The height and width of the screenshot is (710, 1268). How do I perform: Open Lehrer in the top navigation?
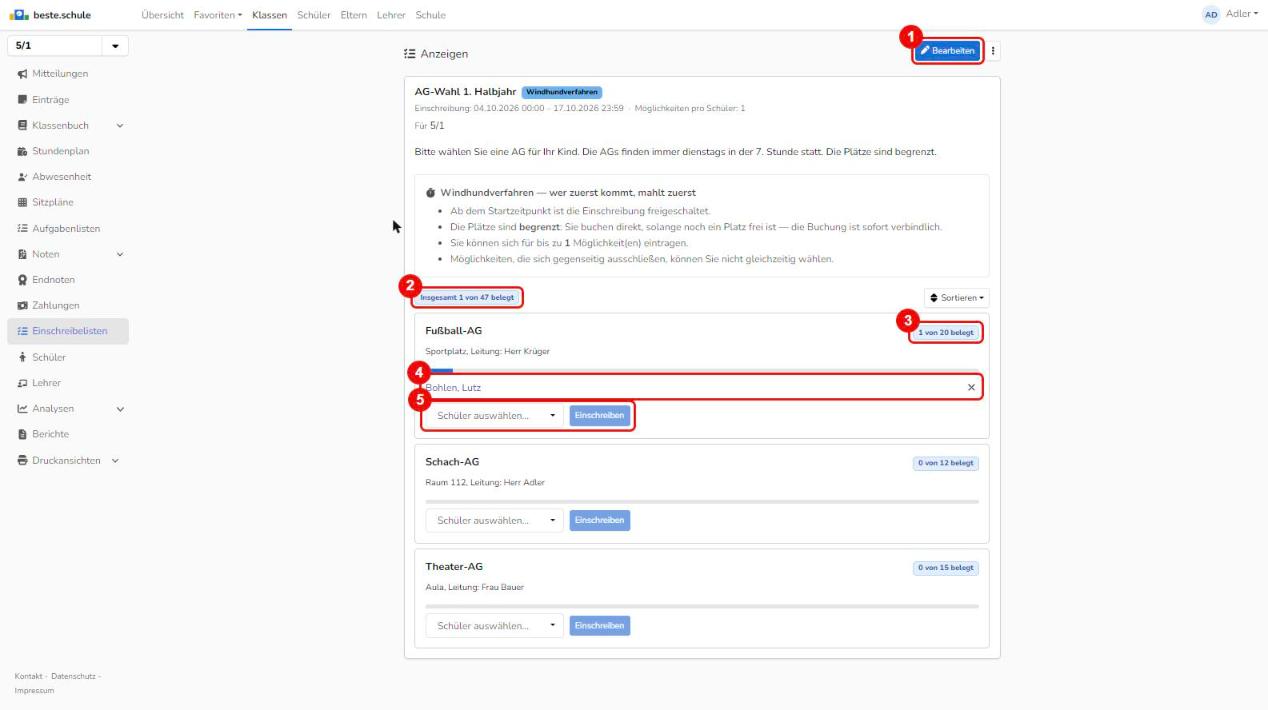coord(391,15)
